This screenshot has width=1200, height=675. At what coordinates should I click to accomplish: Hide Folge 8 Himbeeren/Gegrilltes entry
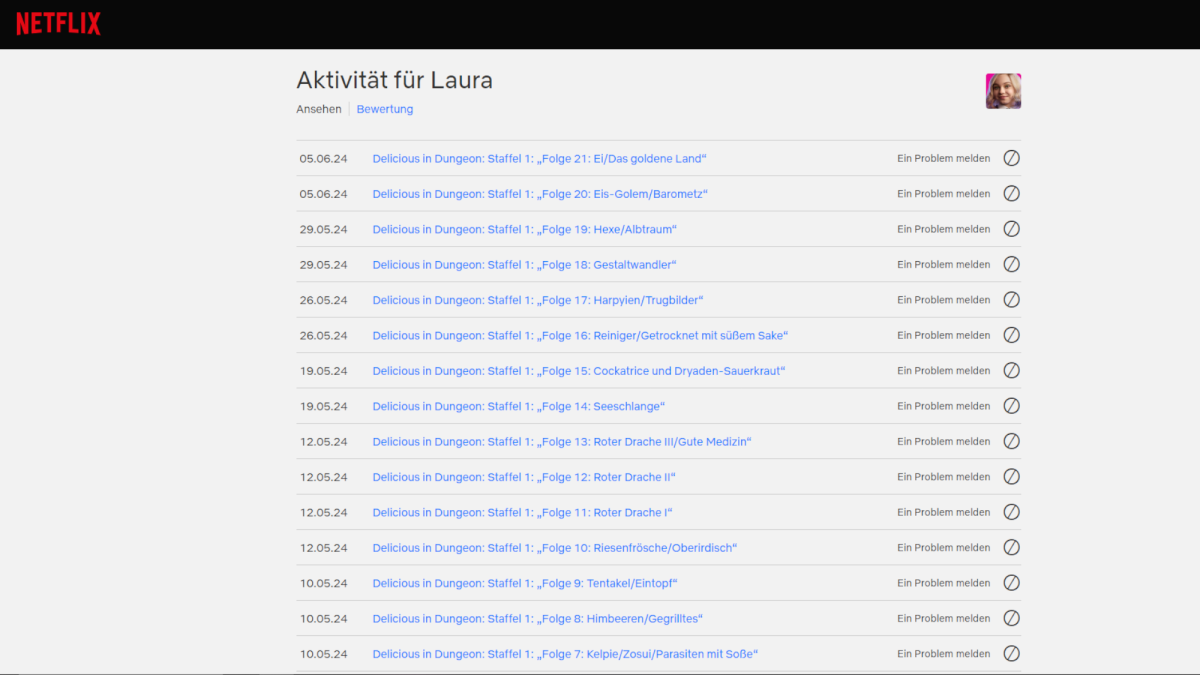[x=1011, y=618]
